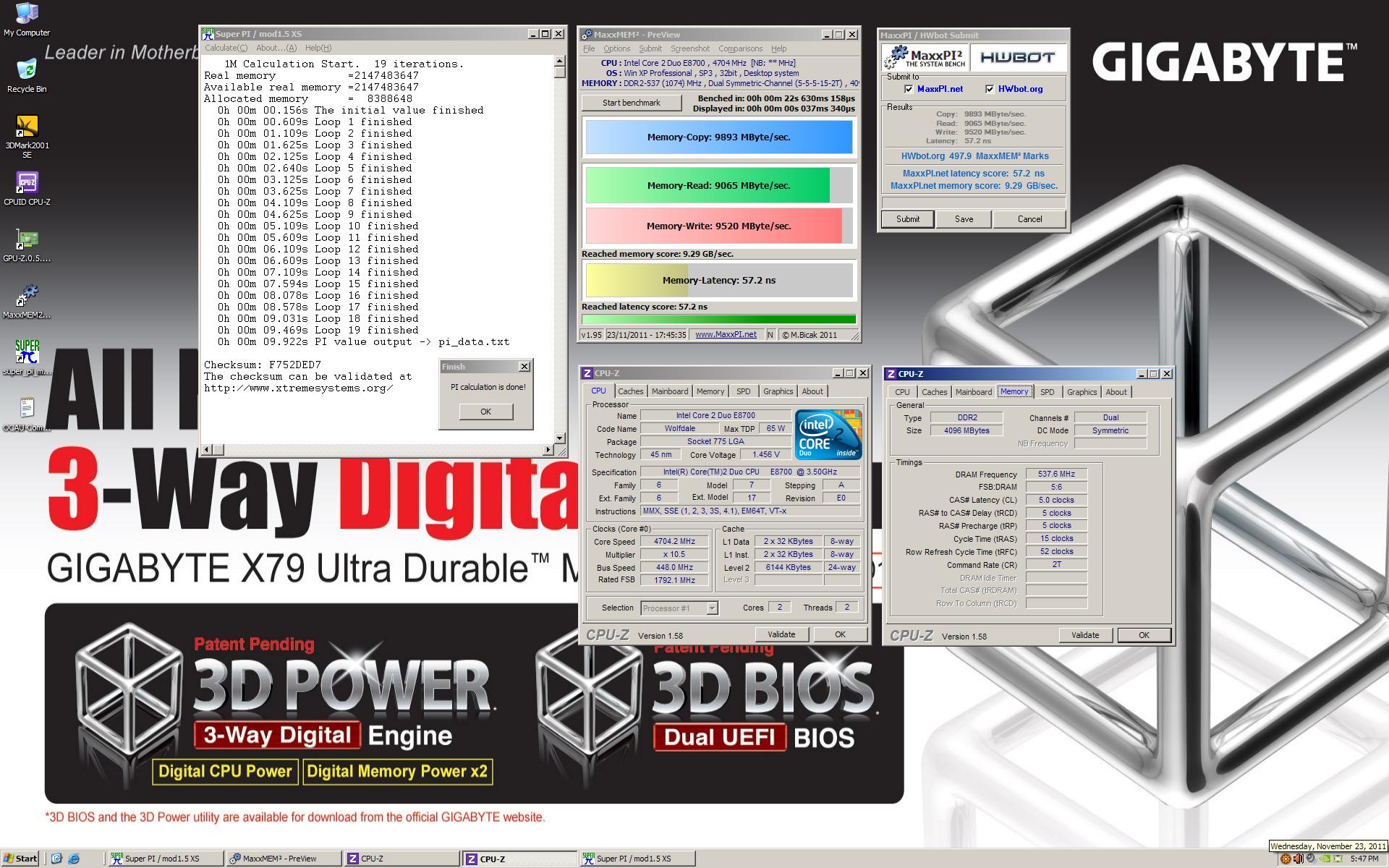Image resolution: width=1389 pixels, height=868 pixels.
Task: Open About tab in CPU-Z CPU window
Action: pos(812,391)
